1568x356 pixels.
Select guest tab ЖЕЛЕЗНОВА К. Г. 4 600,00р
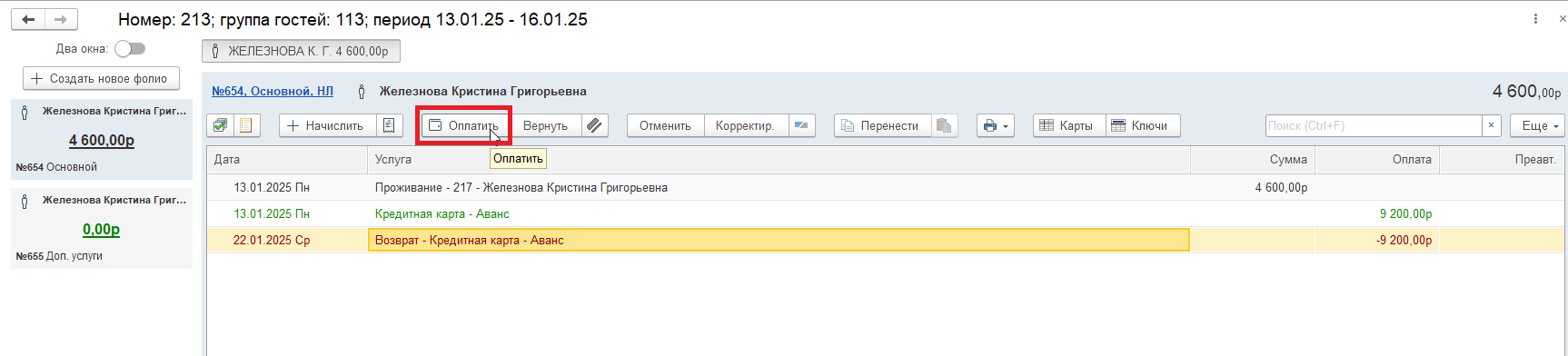[x=301, y=51]
